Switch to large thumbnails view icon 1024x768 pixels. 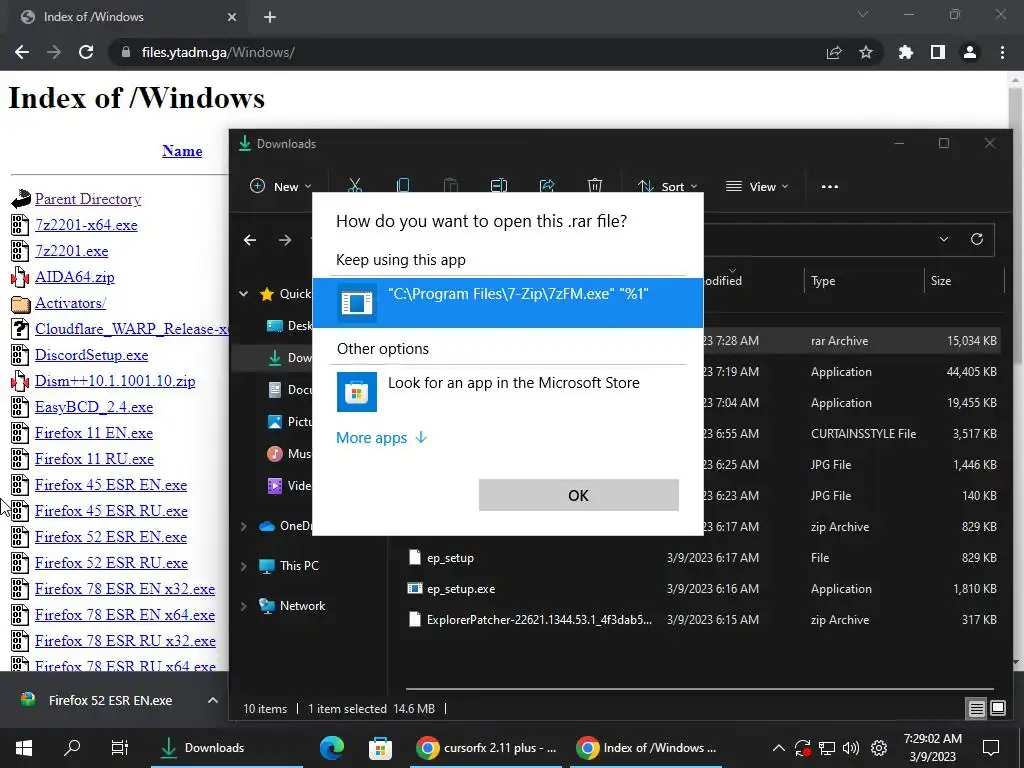[x=998, y=709]
